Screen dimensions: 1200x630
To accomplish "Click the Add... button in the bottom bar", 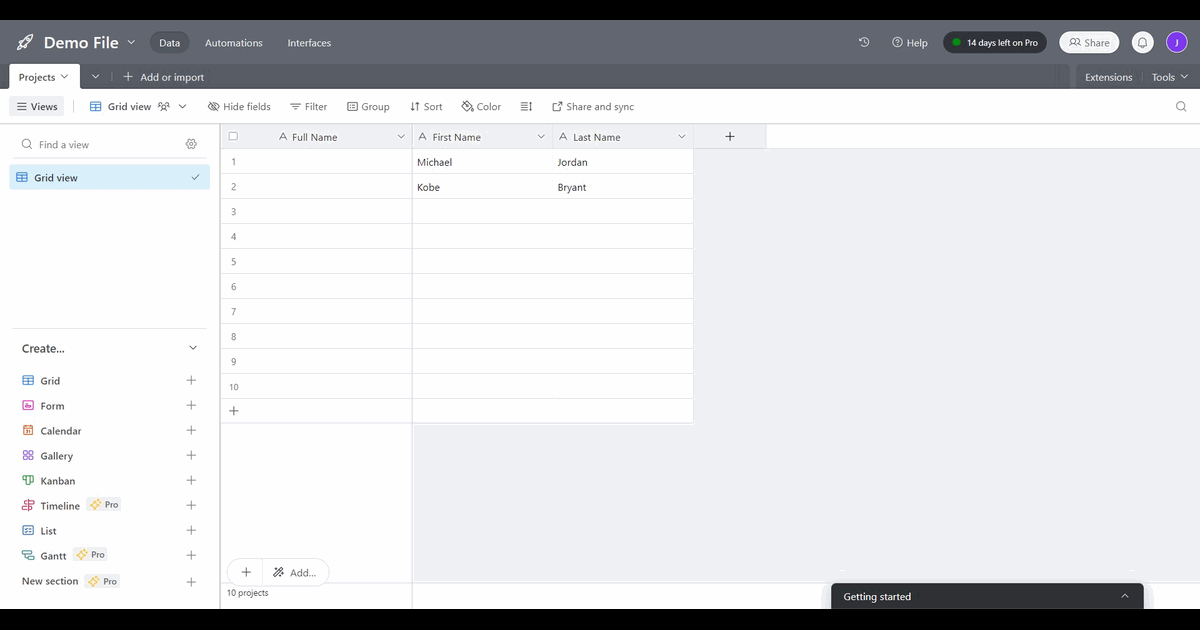I will coord(295,572).
